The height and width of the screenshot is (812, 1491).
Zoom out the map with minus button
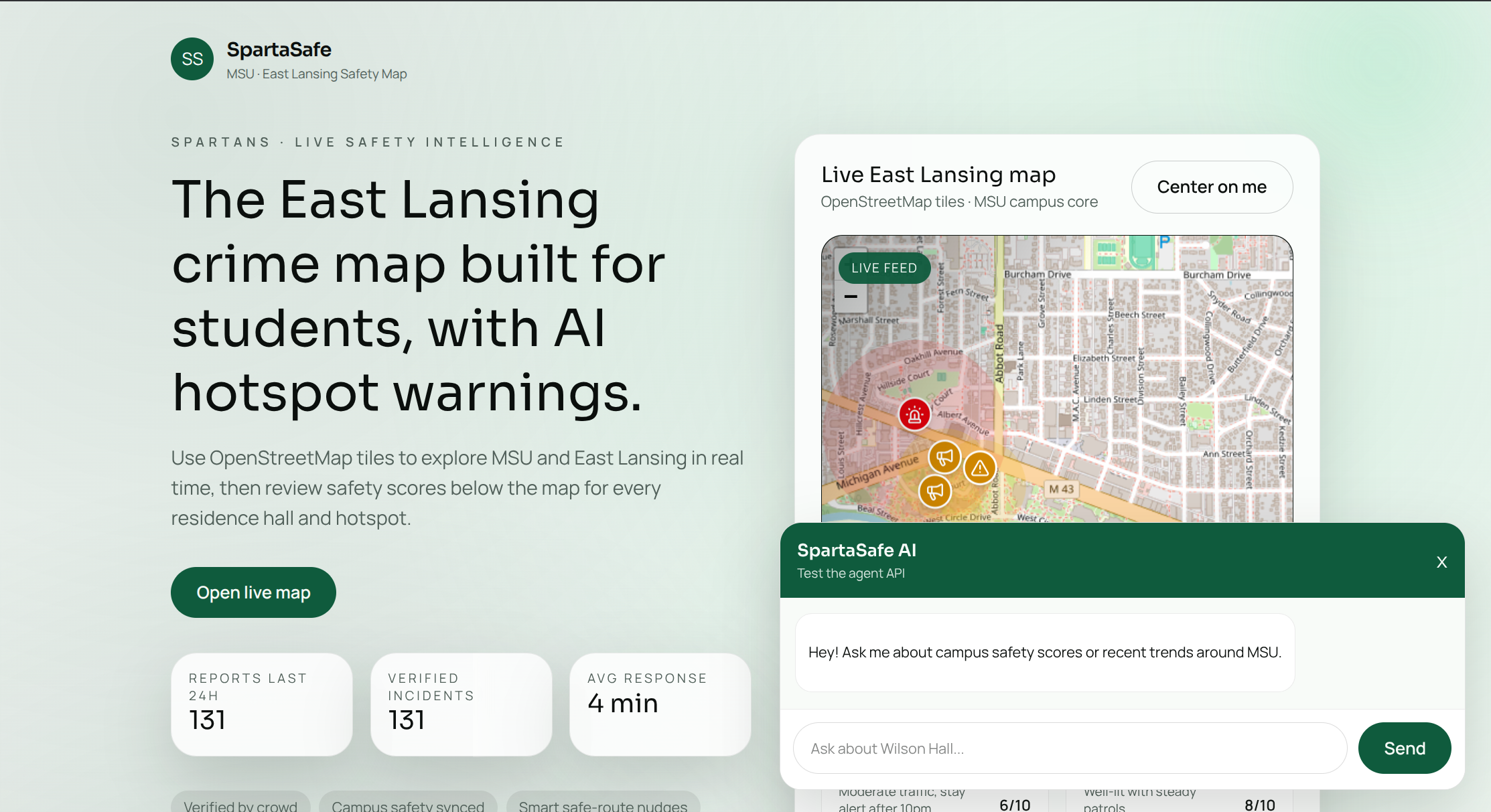click(x=851, y=297)
